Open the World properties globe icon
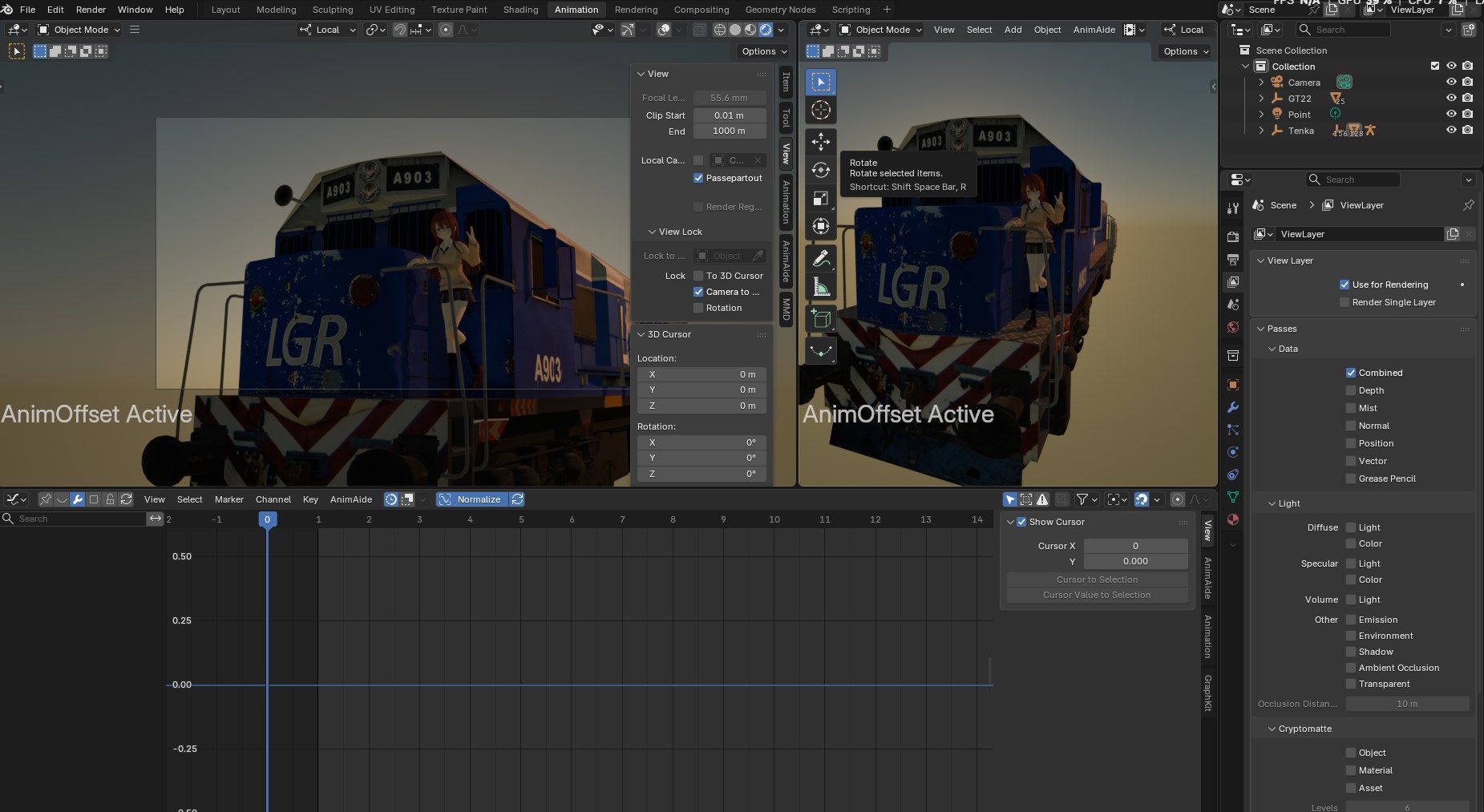This screenshot has height=812, width=1484. [1233, 327]
